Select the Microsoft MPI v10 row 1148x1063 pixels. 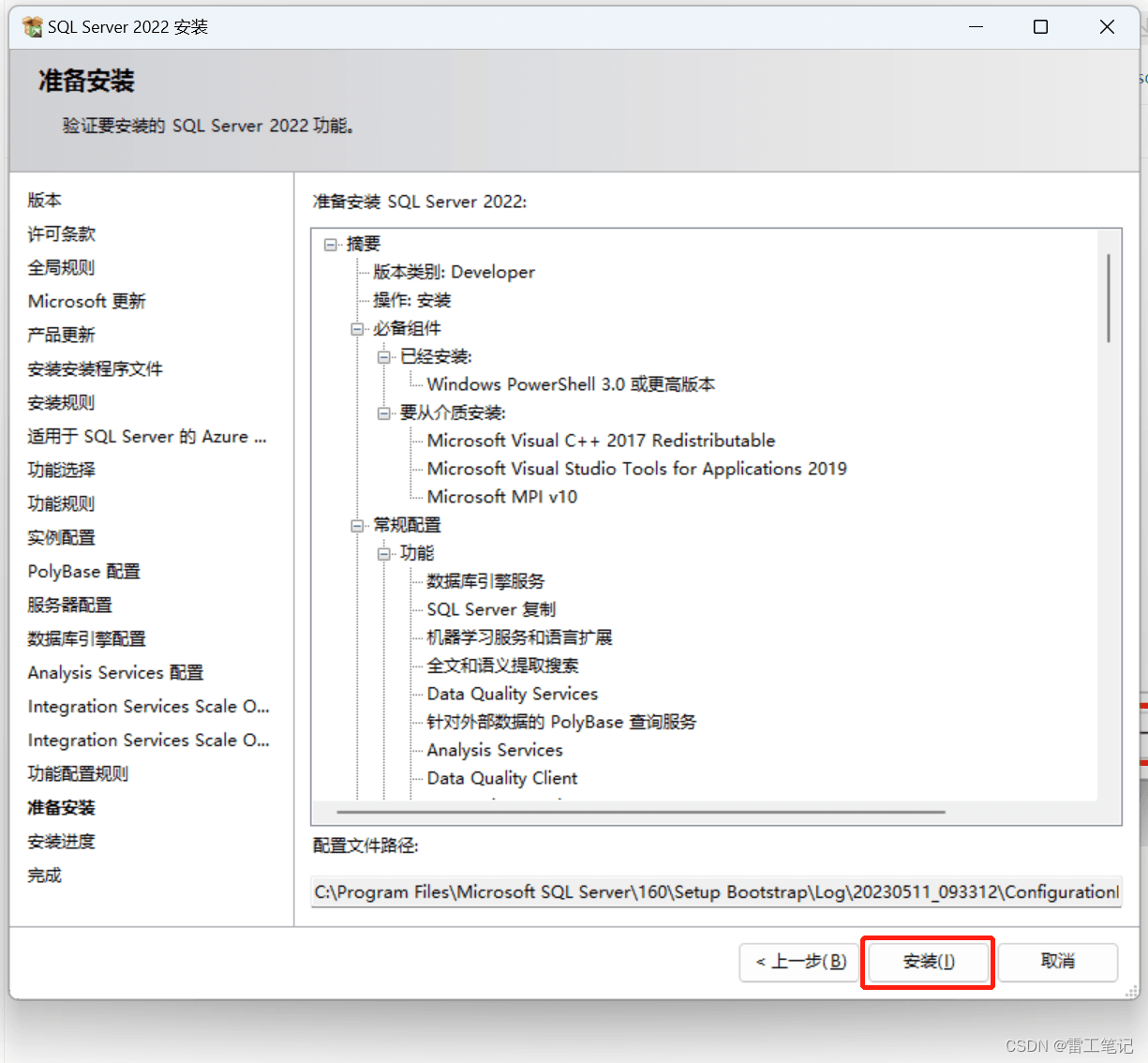click(501, 497)
